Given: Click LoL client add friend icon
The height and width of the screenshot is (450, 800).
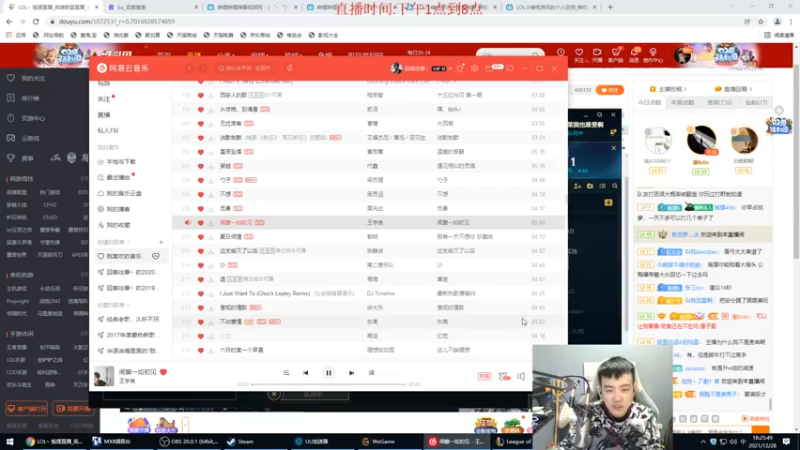Looking at the screenshot, I should pyautogui.click(x=578, y=186).
